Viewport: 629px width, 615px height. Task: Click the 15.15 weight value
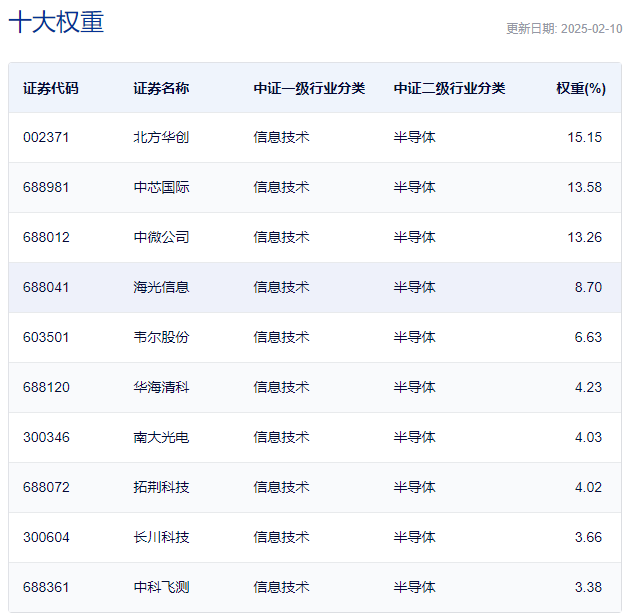pyautogui.click(x=584, y=137)
